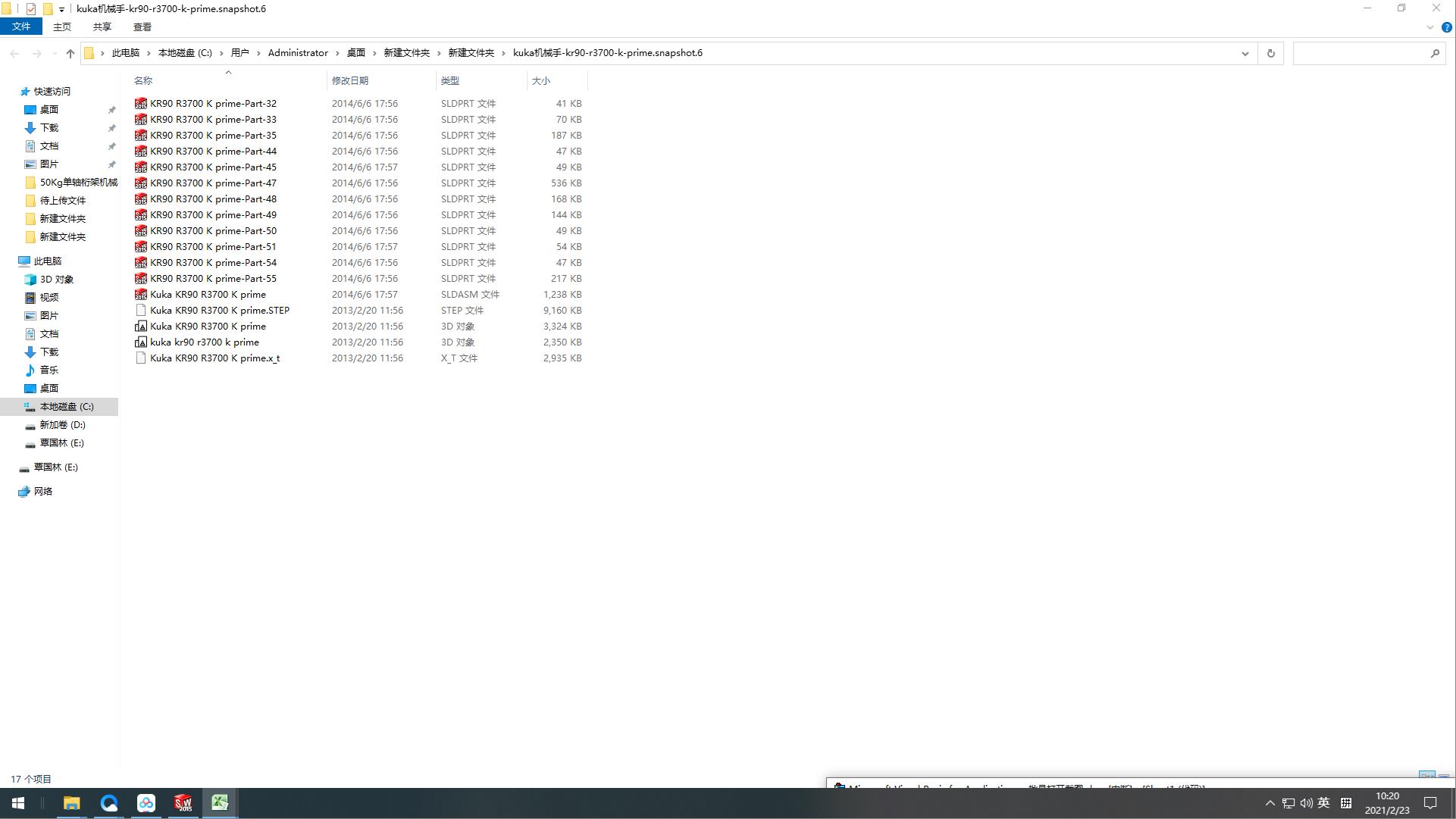
Task: Click the Up one level arrow
Action: point(70,53)
